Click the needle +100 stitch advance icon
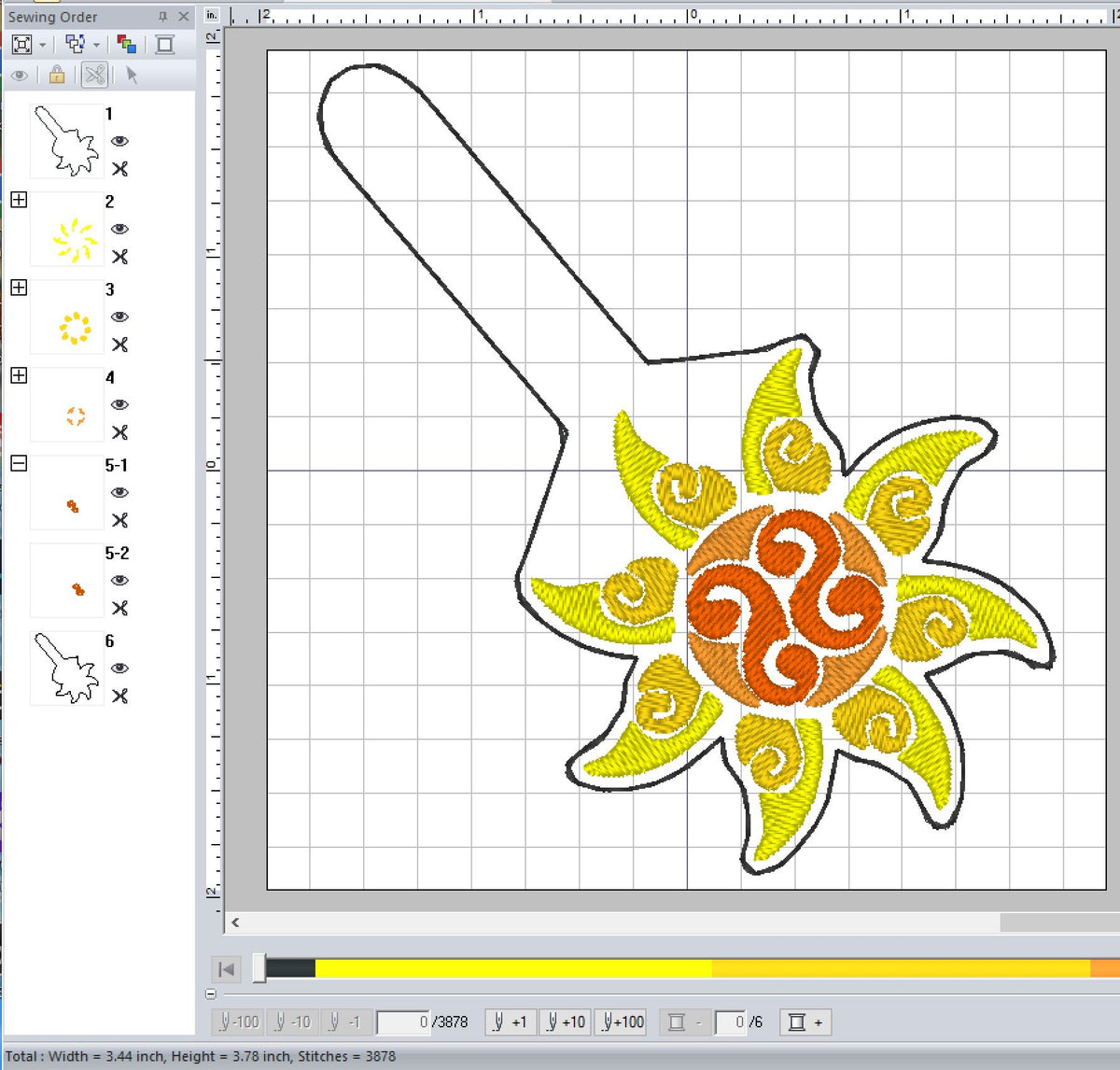 pos(621,1021)
